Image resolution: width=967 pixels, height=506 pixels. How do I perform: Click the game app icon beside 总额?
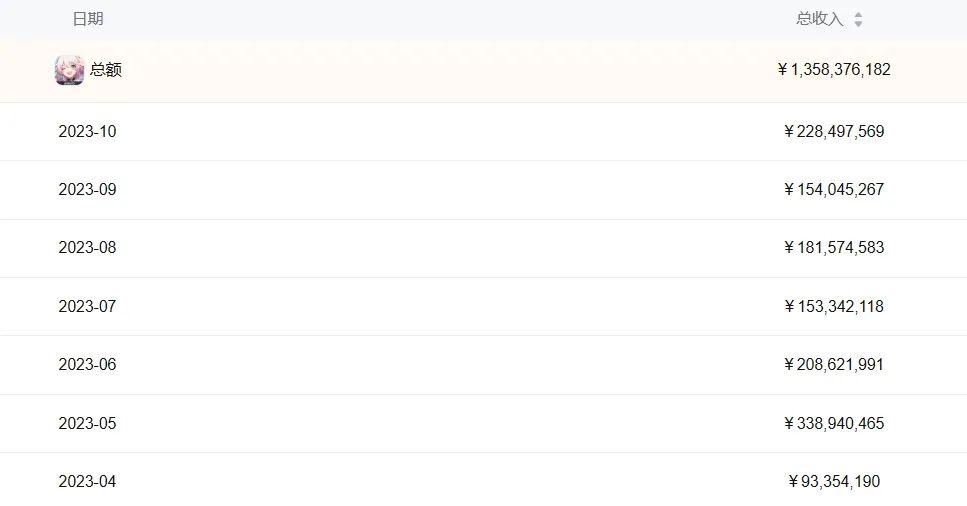tap(69, 70)
